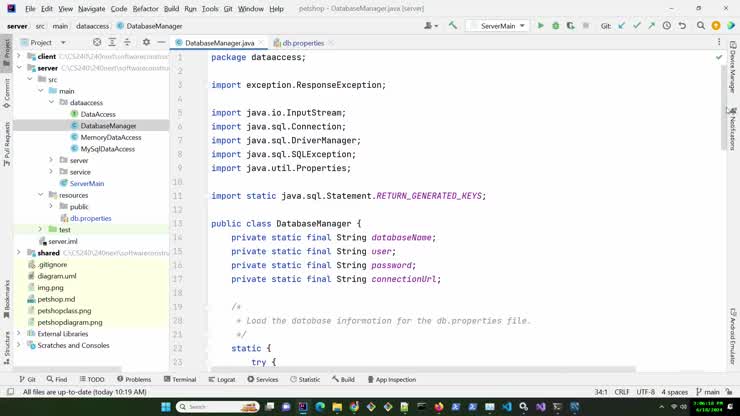Open Terminal tool window

180,379
